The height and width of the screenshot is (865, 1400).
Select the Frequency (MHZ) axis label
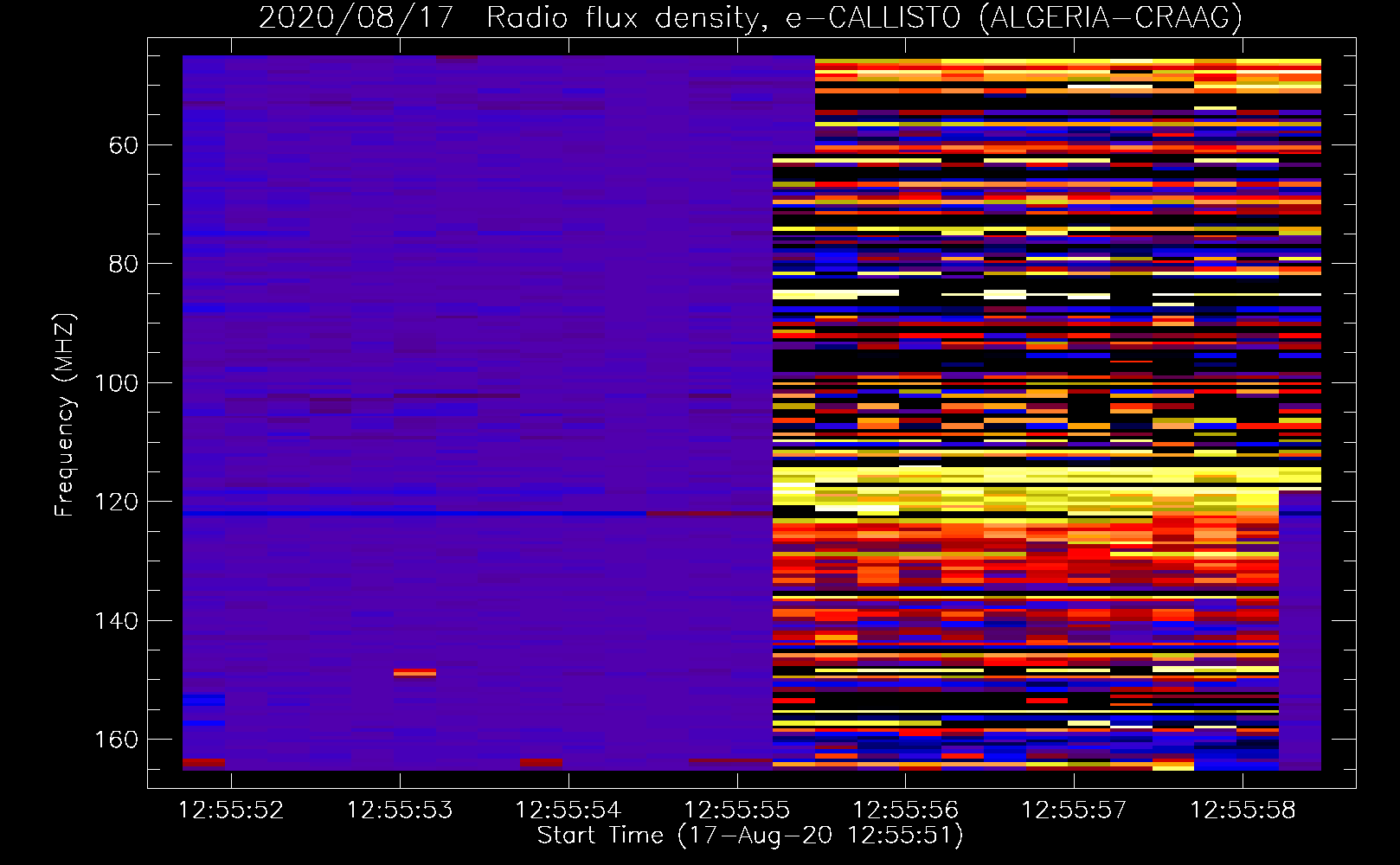[x=65, y=414]
